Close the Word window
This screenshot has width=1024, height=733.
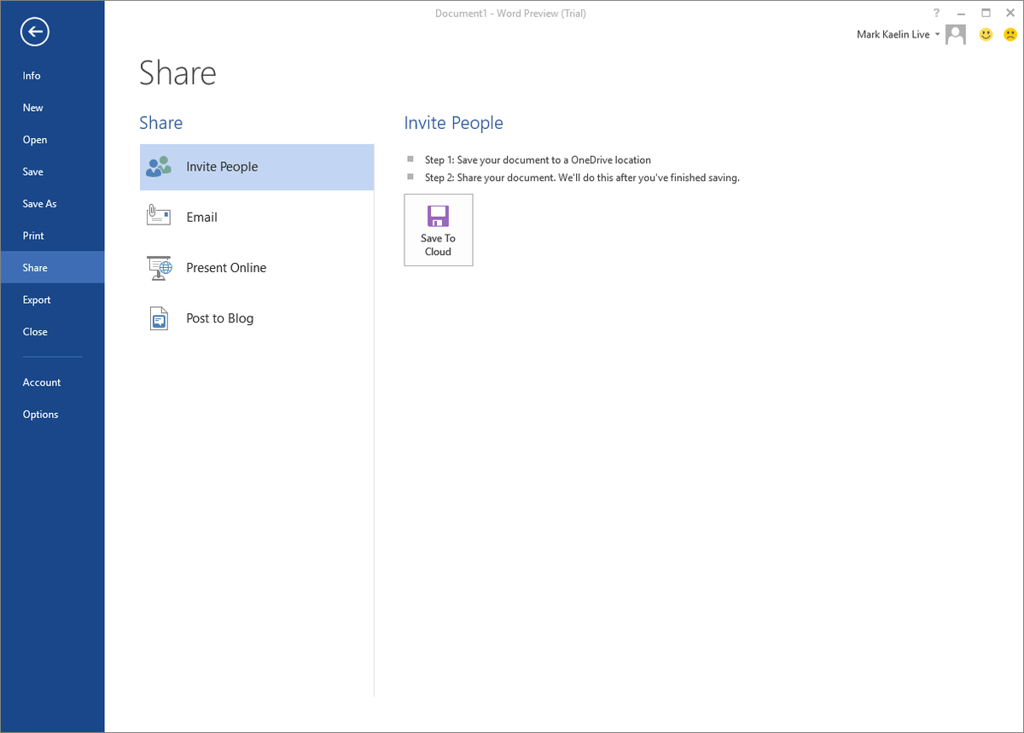pyautogui.click(x=1010, y=12)
